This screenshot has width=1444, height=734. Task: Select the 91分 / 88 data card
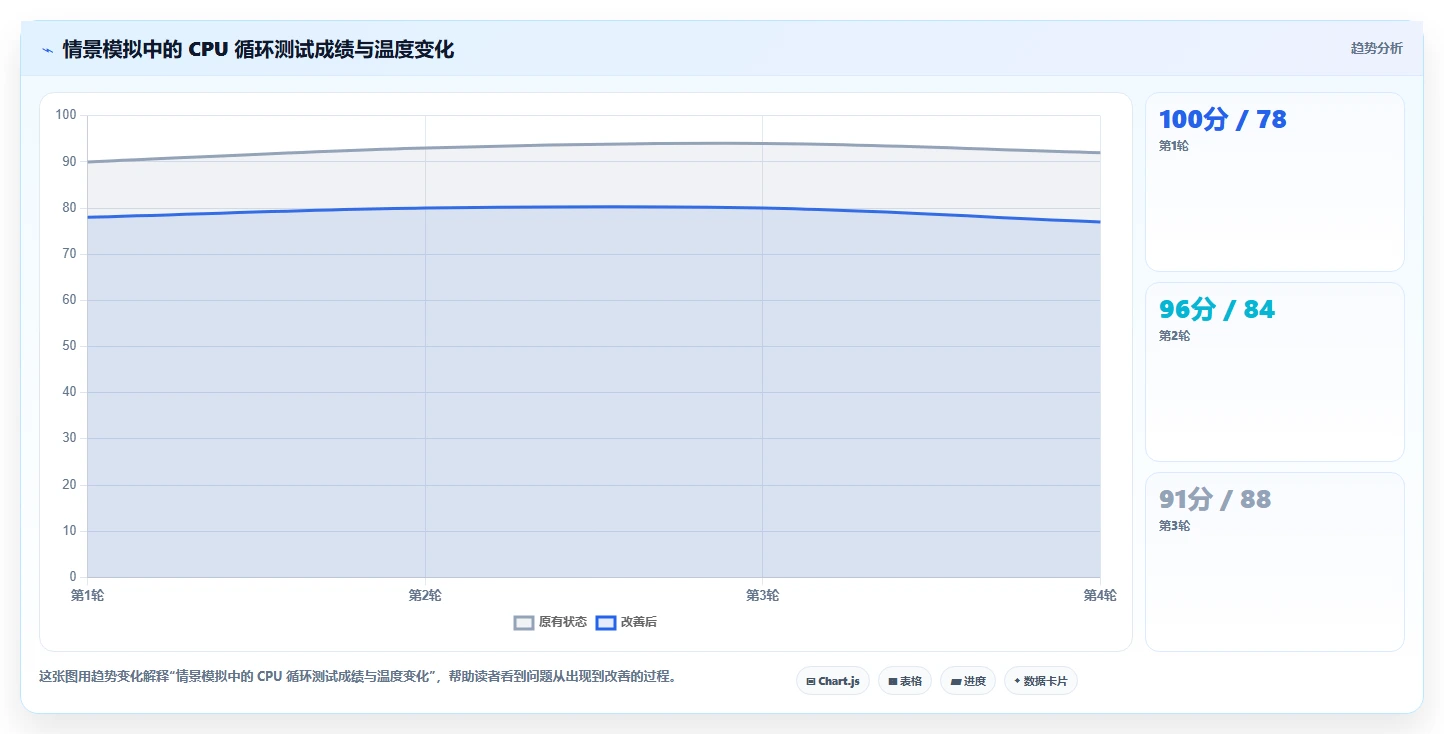click(x=1274, y=562)
